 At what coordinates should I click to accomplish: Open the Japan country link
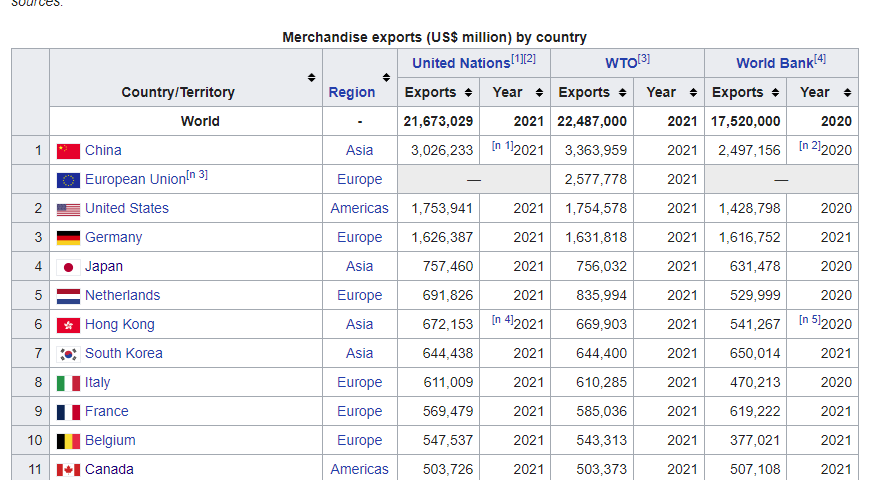coord(104,266)
